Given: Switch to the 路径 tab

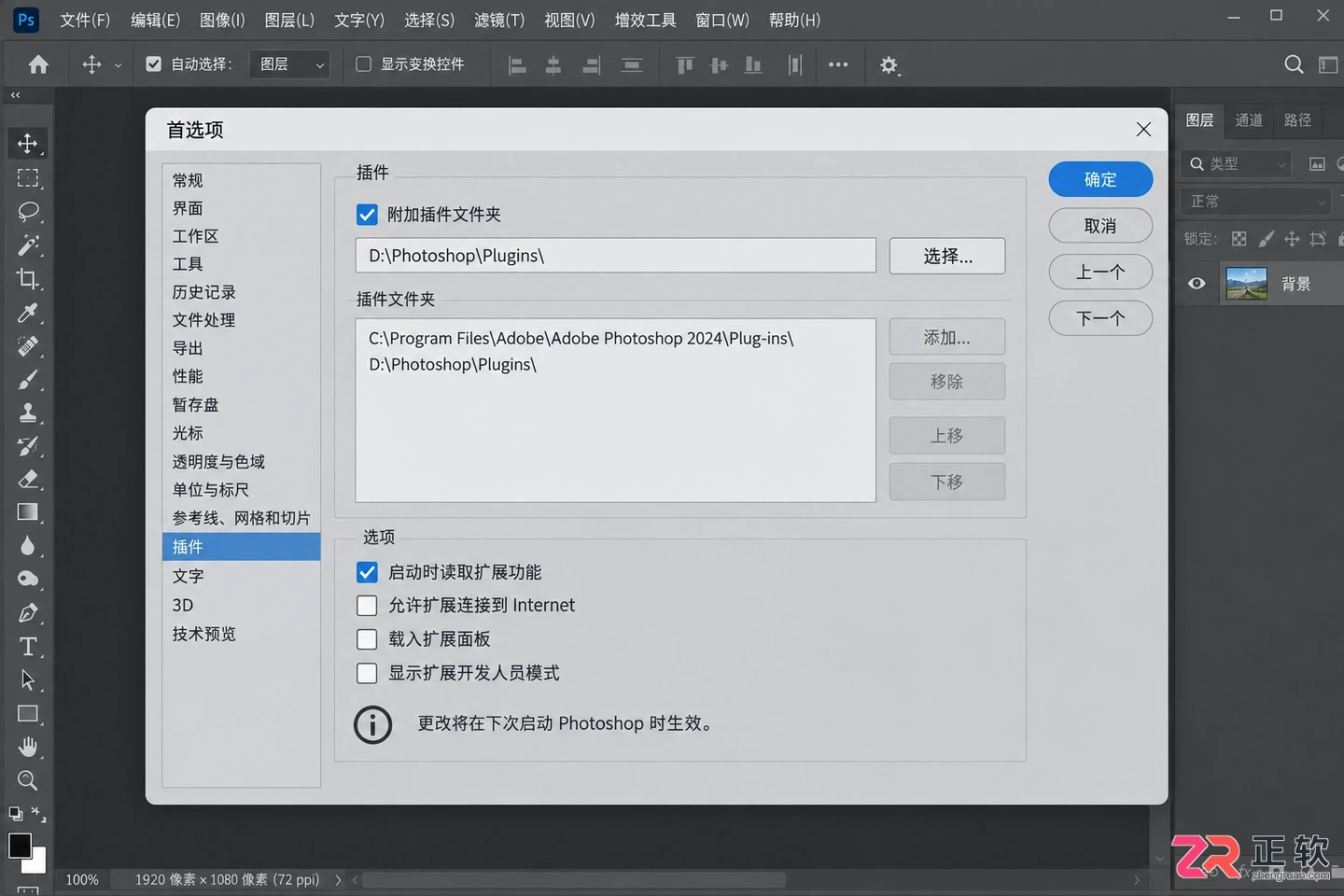Looking at the screenshot, I should (1297, 120).
